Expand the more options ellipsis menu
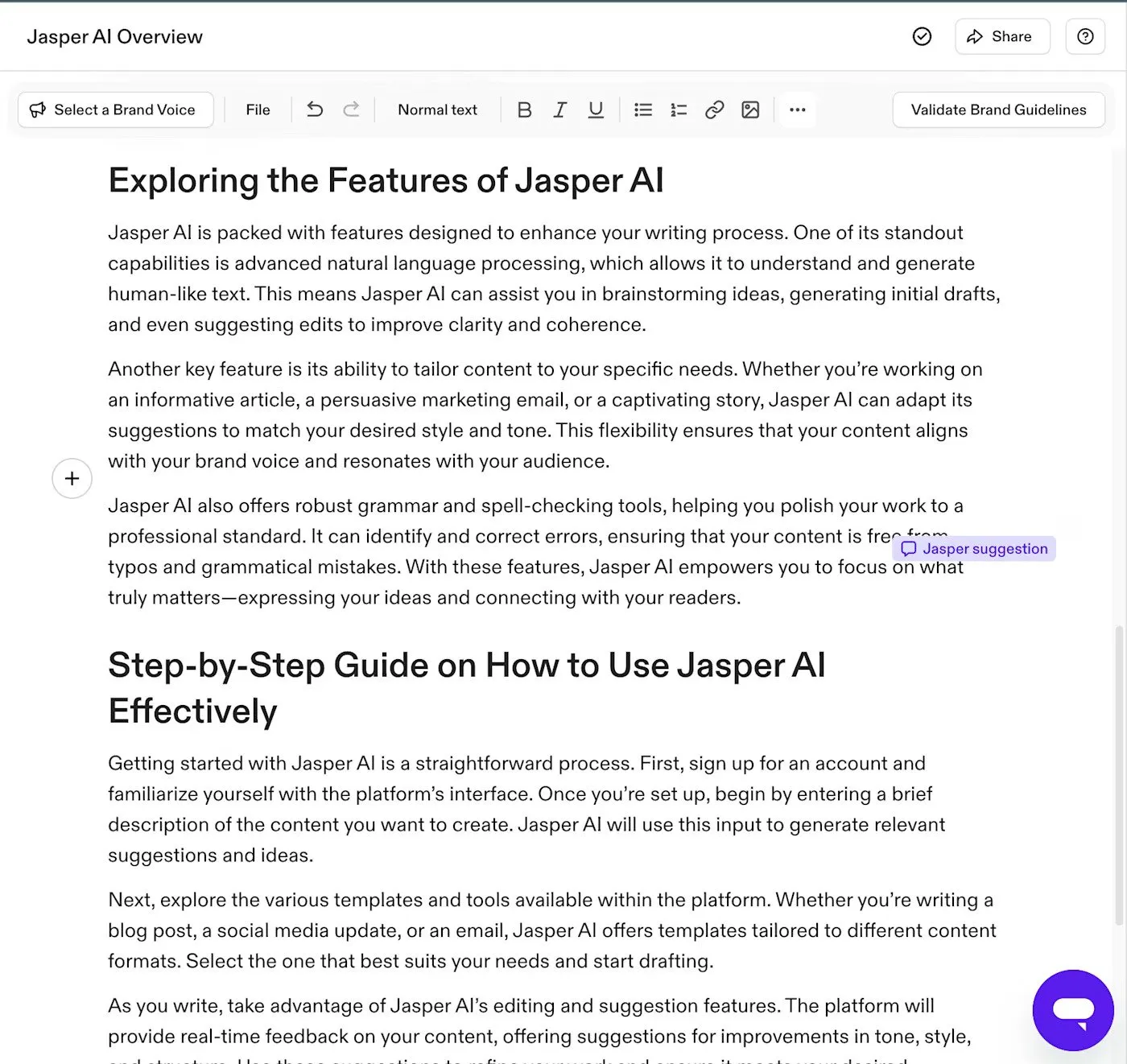The height and width of the screenshot is (1064, 1127). [x=798, y=109]
